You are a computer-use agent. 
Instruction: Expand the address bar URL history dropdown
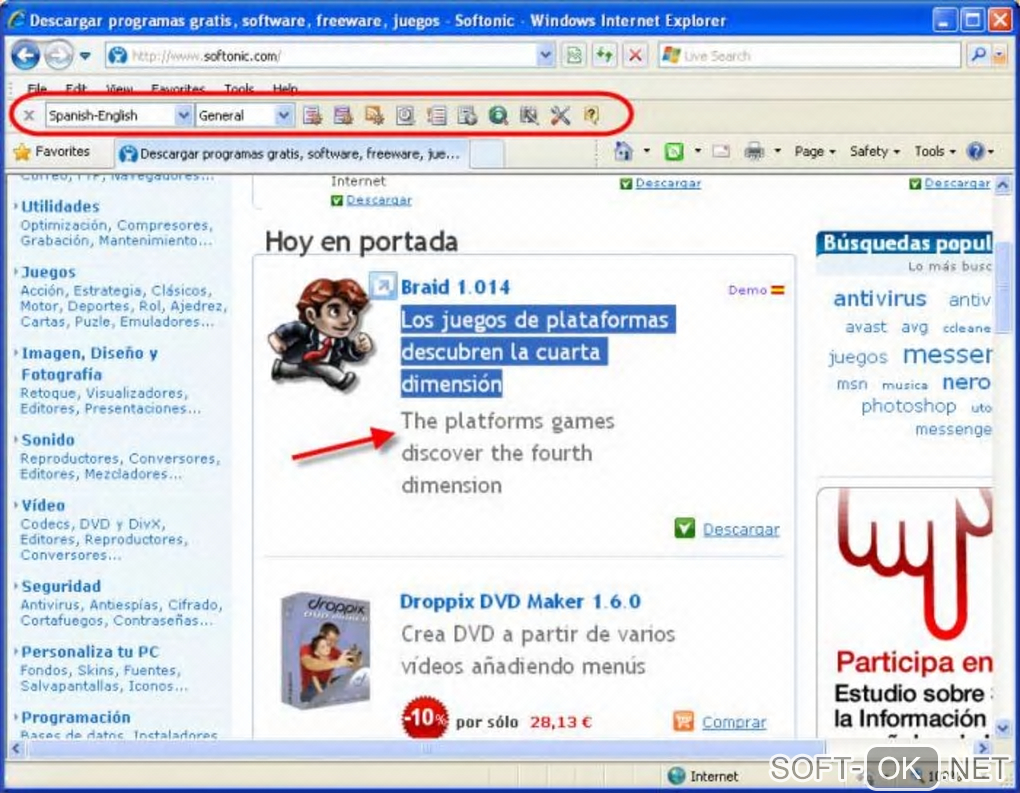coord(546,56)
